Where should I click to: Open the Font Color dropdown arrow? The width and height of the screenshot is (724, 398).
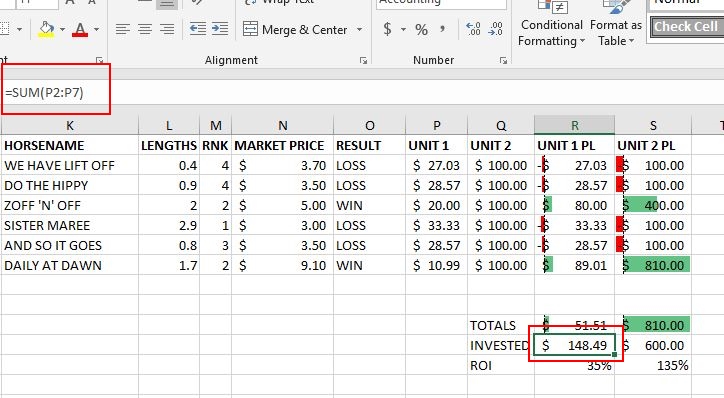click(x=97, y=30)
